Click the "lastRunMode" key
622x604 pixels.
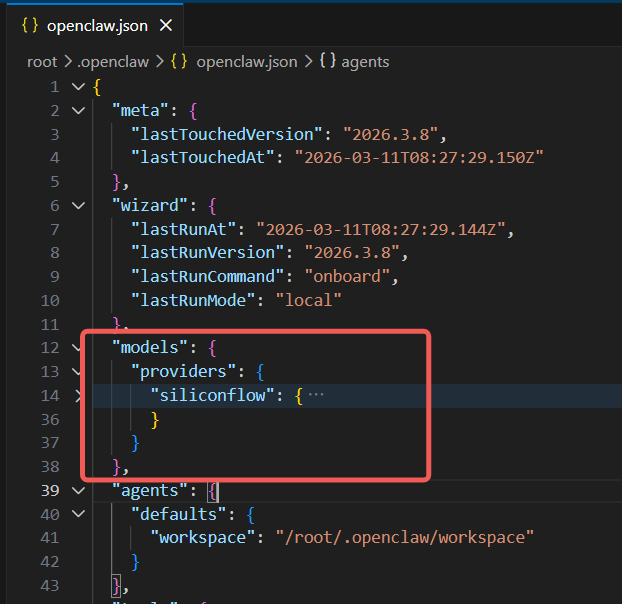[193, 300]
